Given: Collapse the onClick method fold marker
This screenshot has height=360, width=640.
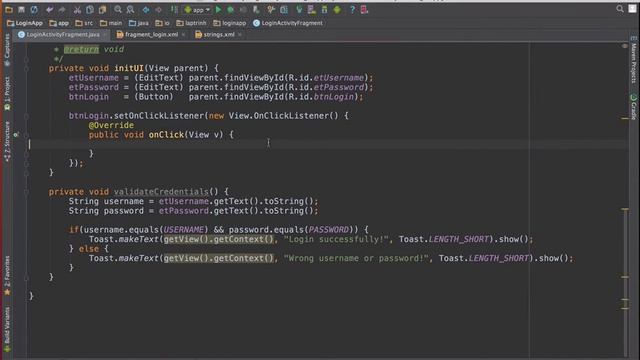Looking at the screenshot, I should click(x=27, y=135).
